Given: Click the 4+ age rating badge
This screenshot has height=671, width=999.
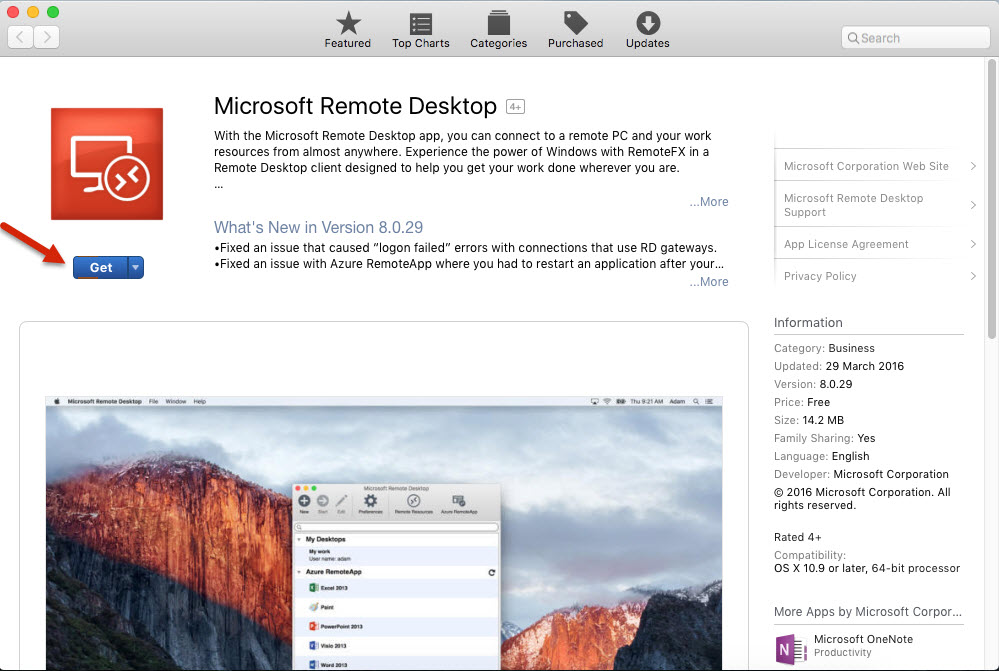Looking at the screenshot, I should 514,105.
